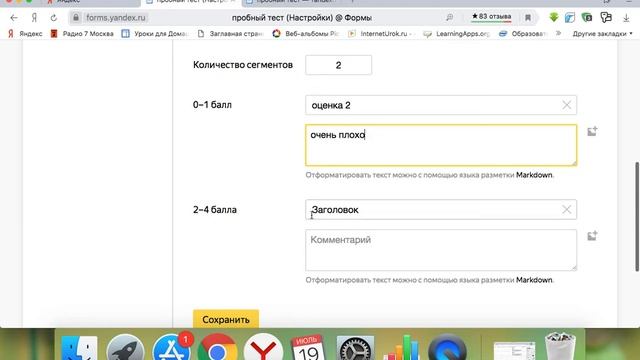
Task: Open browser downloads arrow icon
Action: pyautogui.click(x=626, y=18)
